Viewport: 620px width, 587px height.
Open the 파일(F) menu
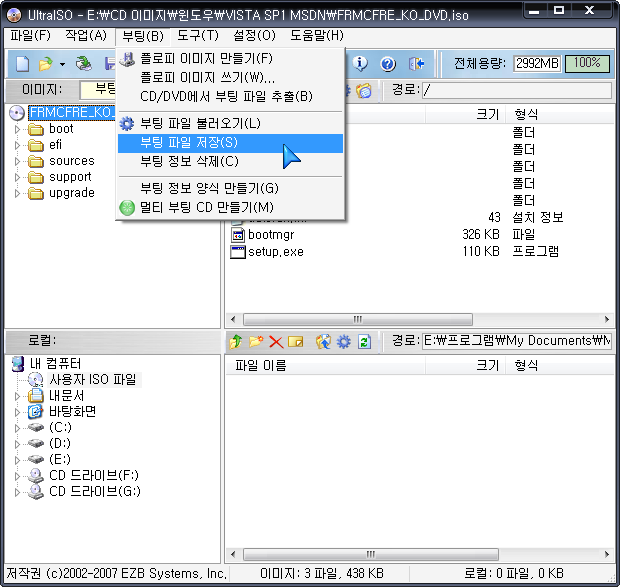pyautogui.click(x=30, y=36)
